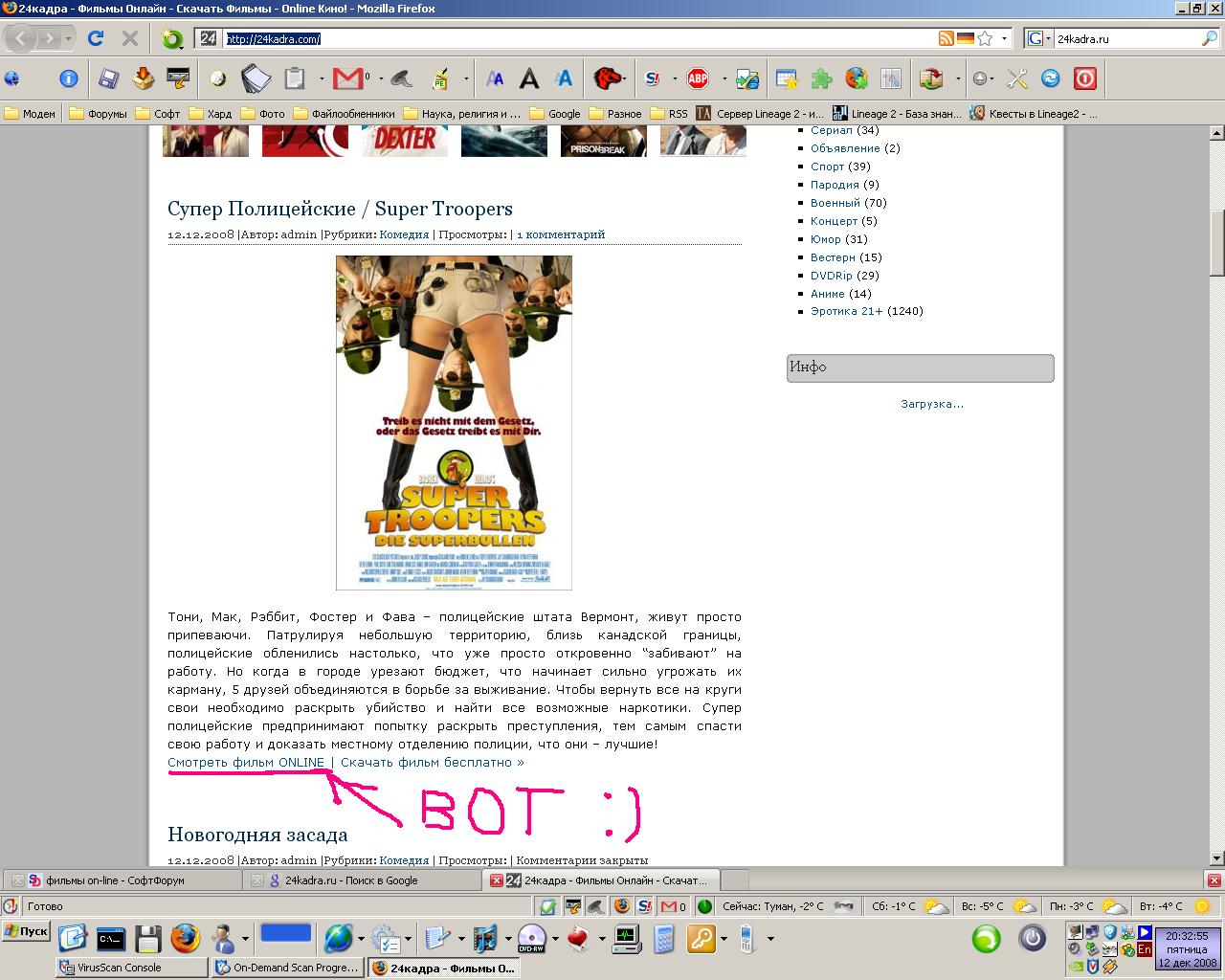Switch to VirusScan Console taskbar window

[x=132, y=968]
